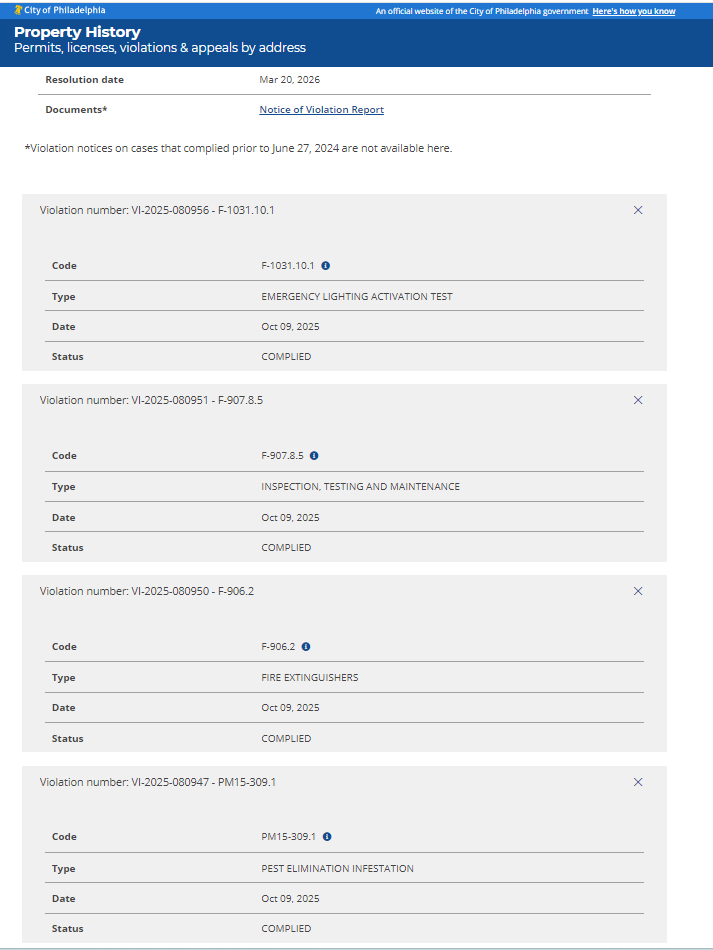The height and width of the screenshot is (950, 713).
Task: Click info icon beside code F-907.8.5
Action: (x=314, y=456)
